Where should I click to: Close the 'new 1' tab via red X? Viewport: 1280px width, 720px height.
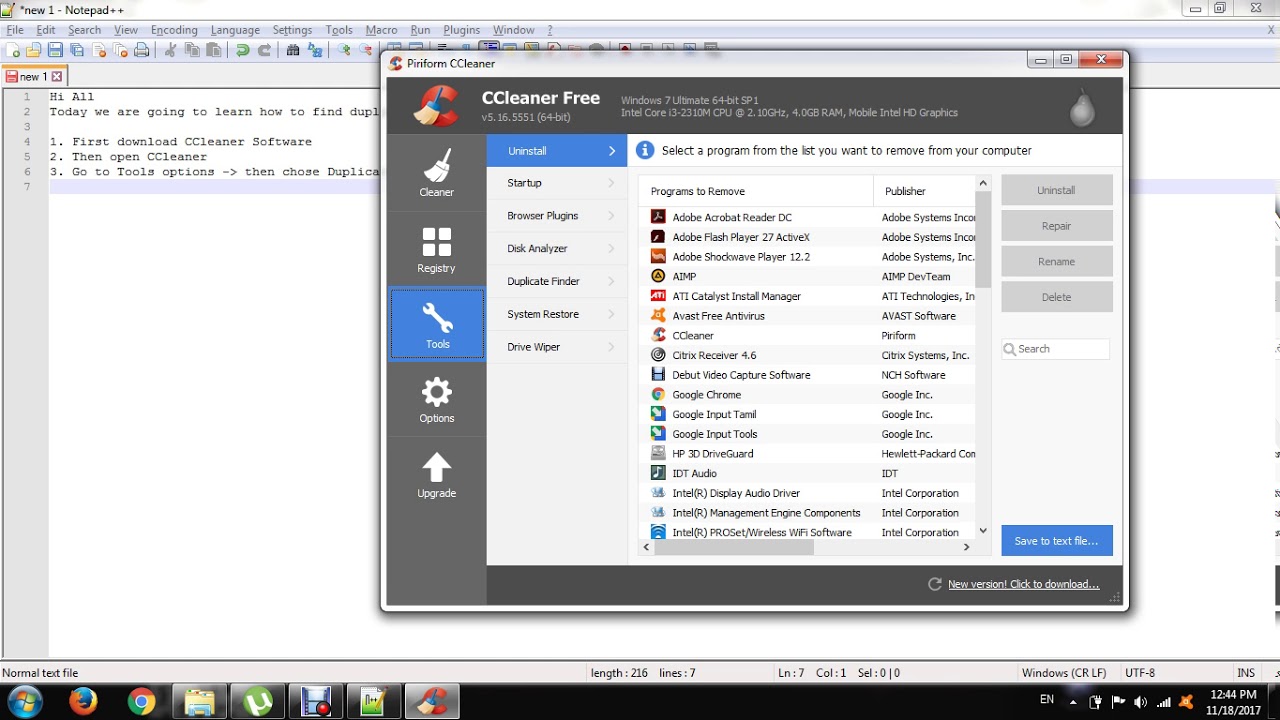pyautogui.click(x=57, y=76)
